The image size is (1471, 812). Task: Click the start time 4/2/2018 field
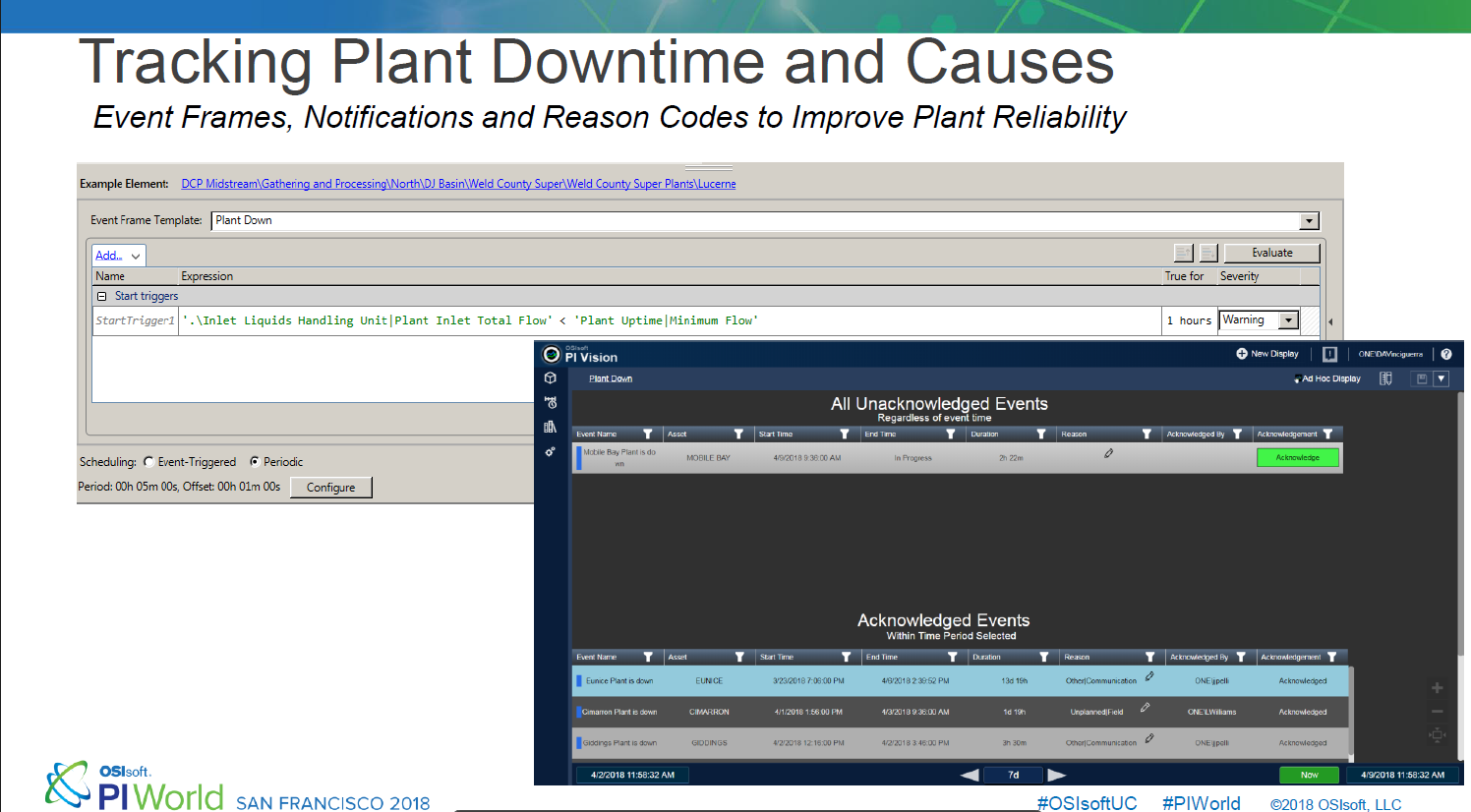tap(632, 775)
